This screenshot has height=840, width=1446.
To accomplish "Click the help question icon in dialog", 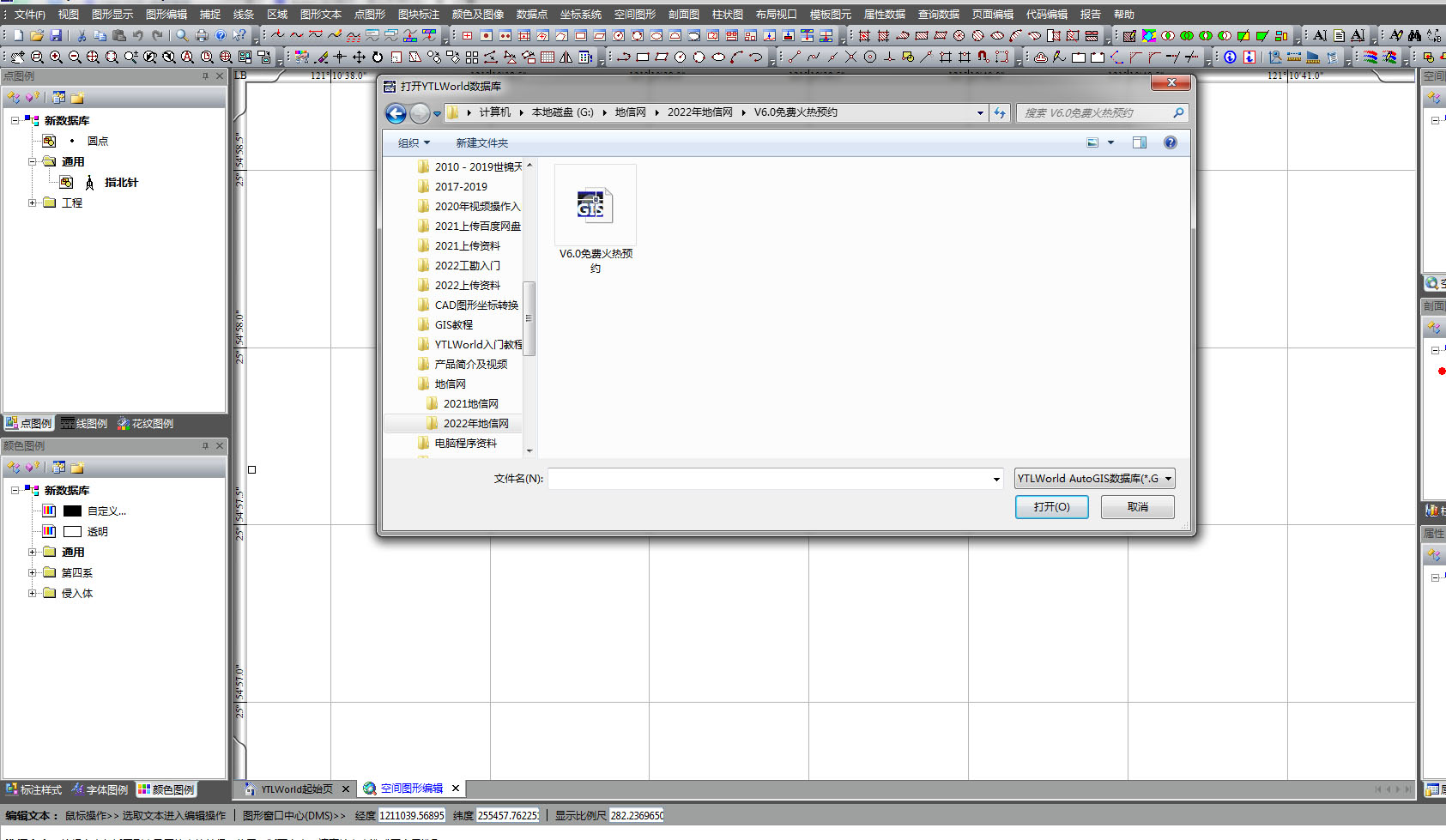I will point(1170,142).
